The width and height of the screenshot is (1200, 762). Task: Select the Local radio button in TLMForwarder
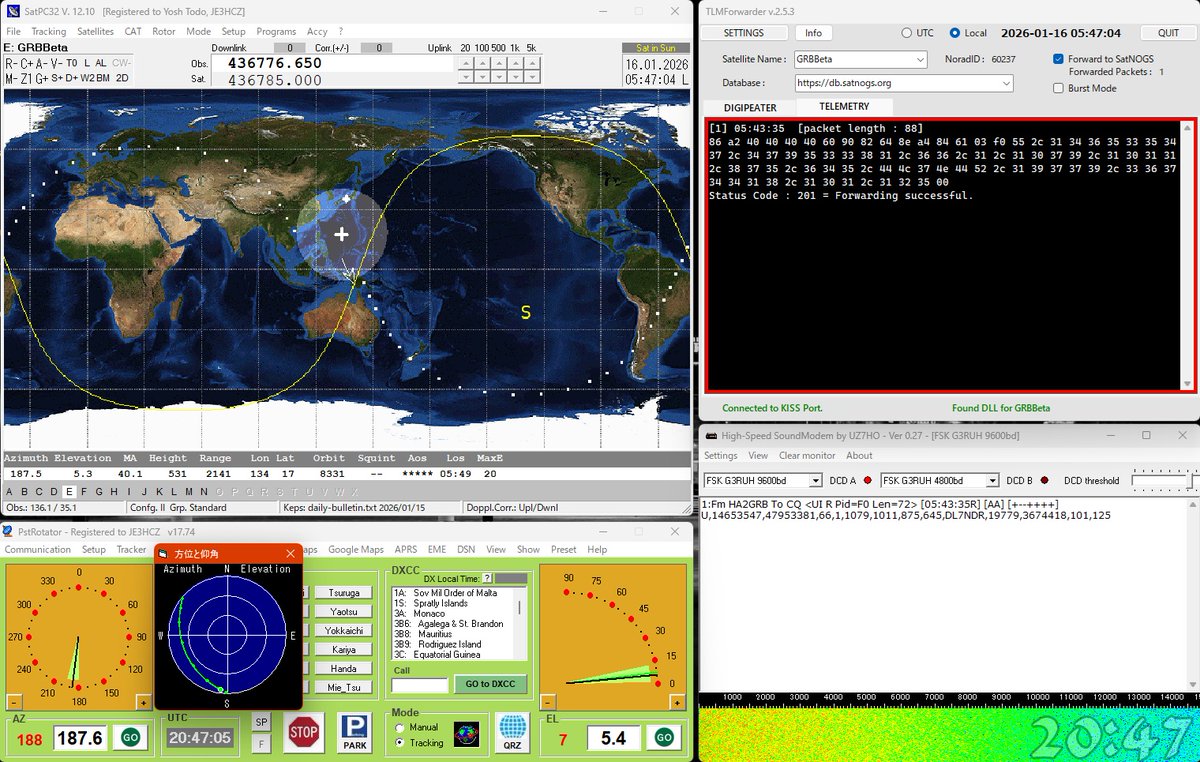pos(955,33)
